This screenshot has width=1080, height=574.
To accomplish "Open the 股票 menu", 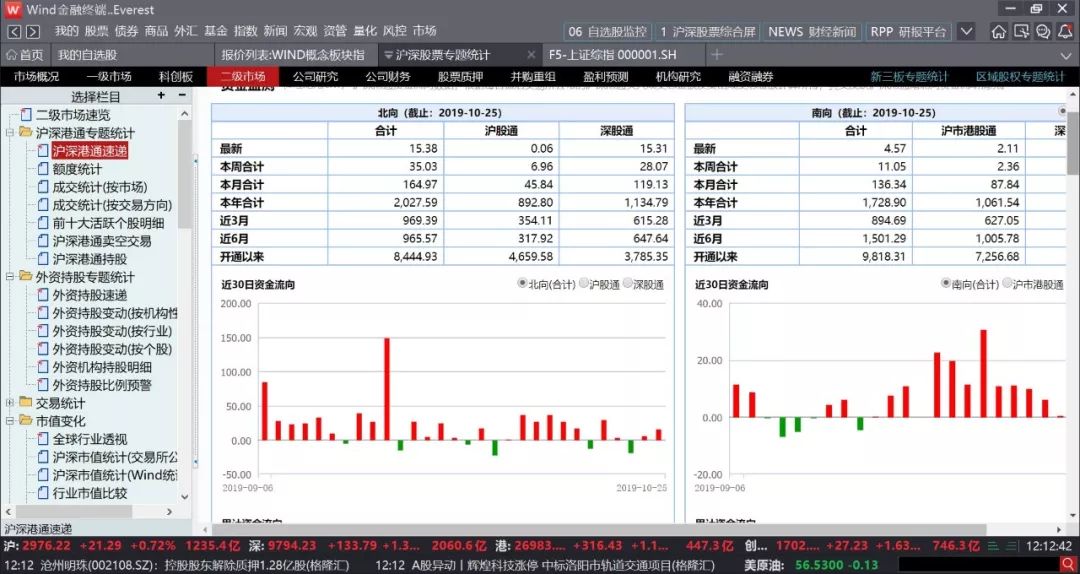I will (96, 31).
